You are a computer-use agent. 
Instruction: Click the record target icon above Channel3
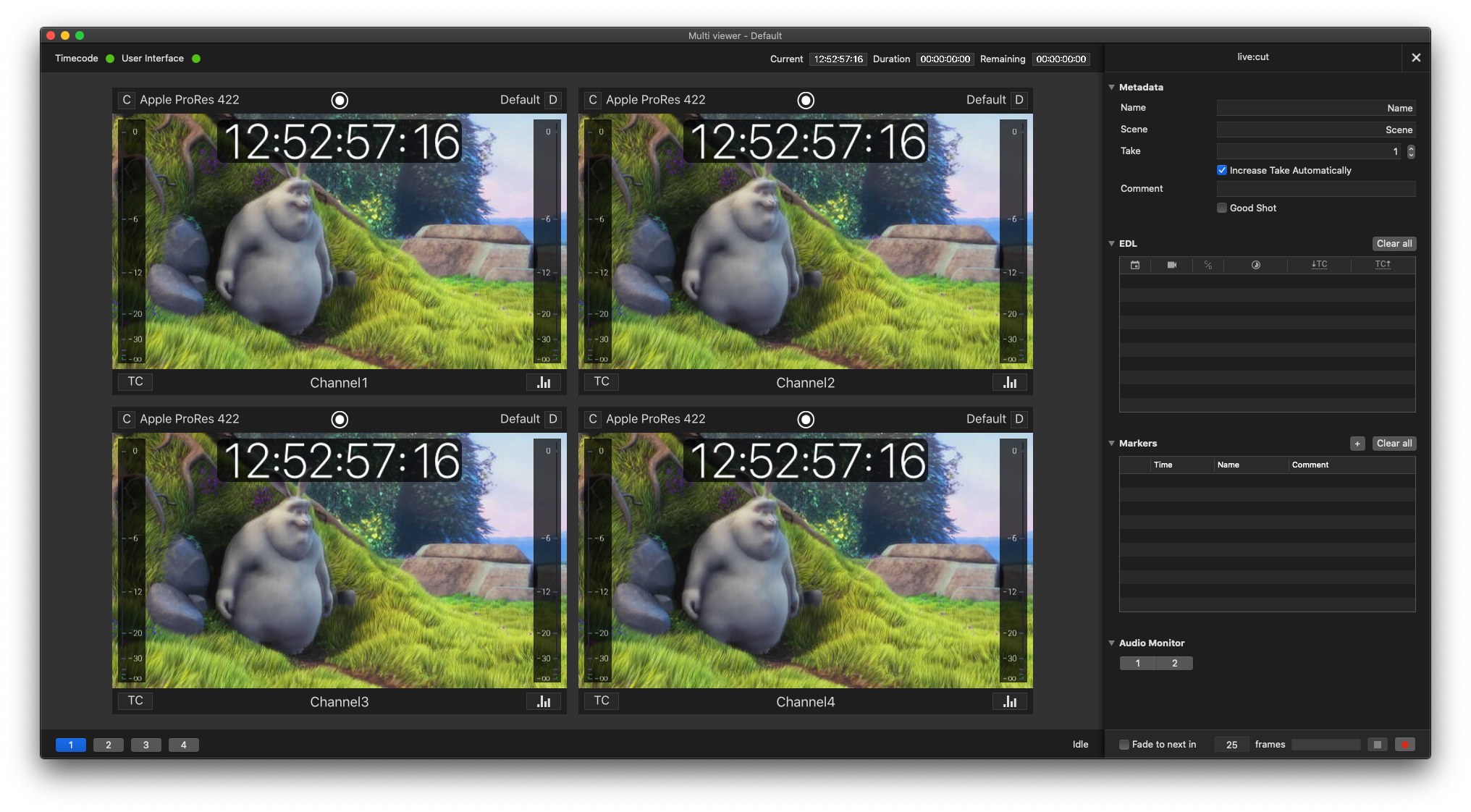click(340, 420)
